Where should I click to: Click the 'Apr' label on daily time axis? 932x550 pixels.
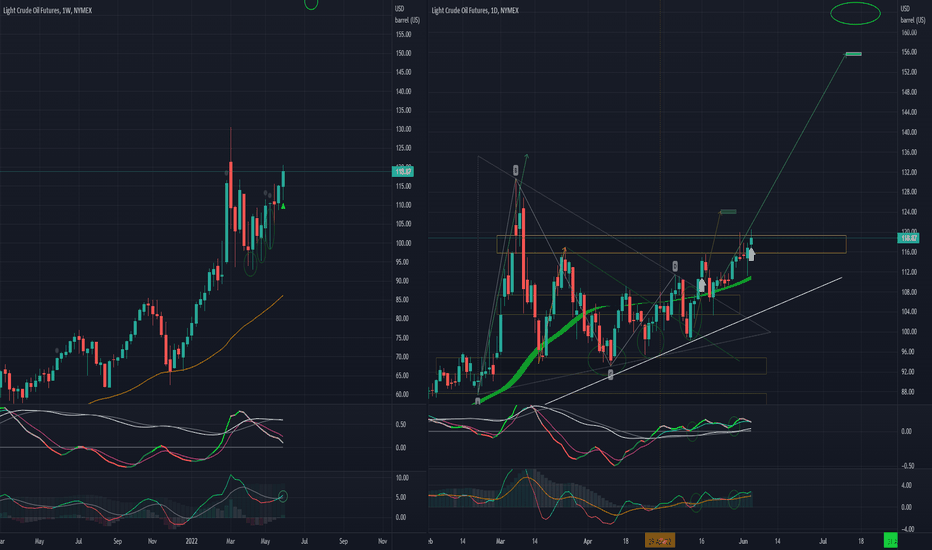(588, 541)
